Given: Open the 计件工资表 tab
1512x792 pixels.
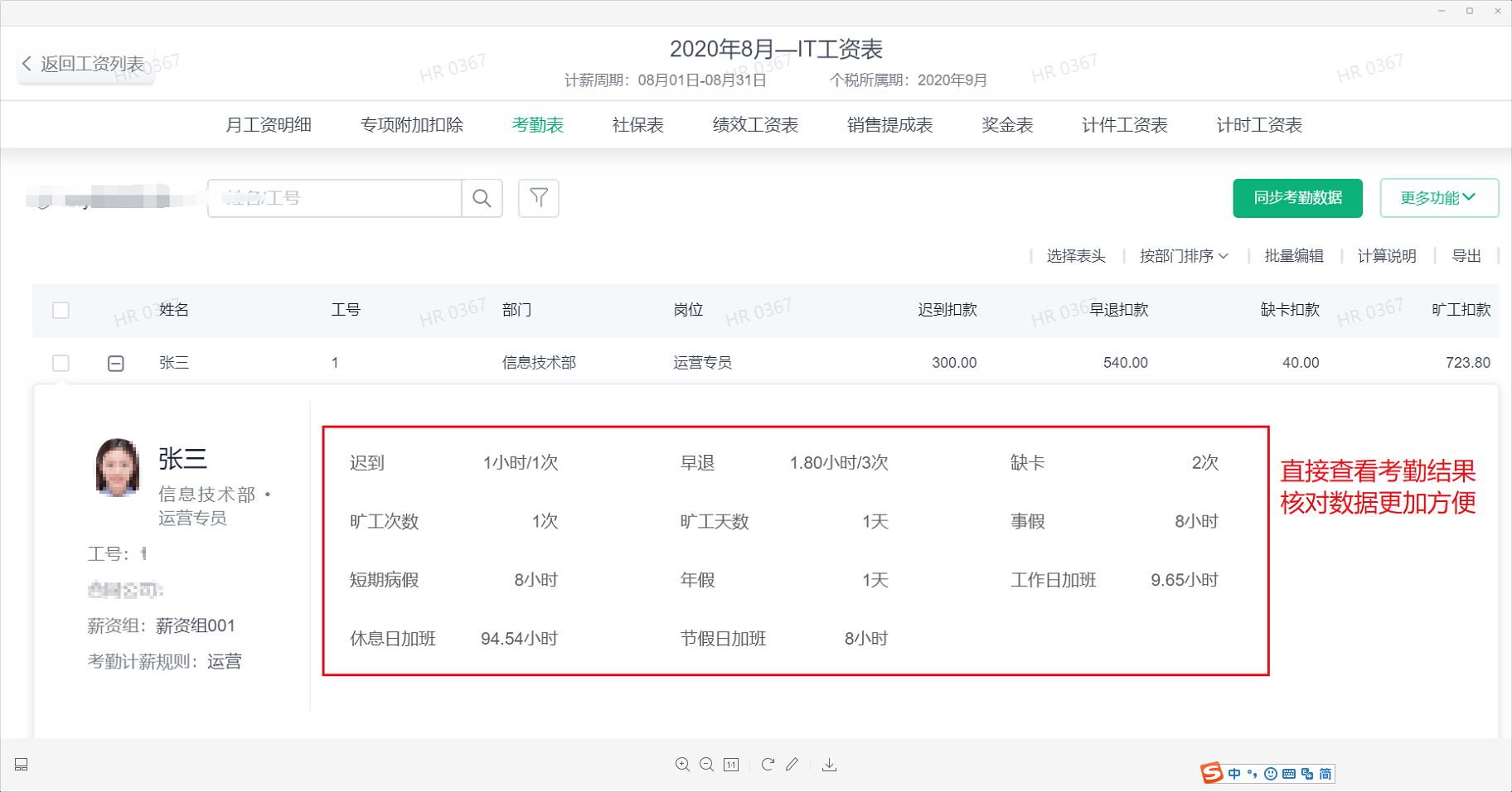Looking at the screenshot, I should 1125,125.
